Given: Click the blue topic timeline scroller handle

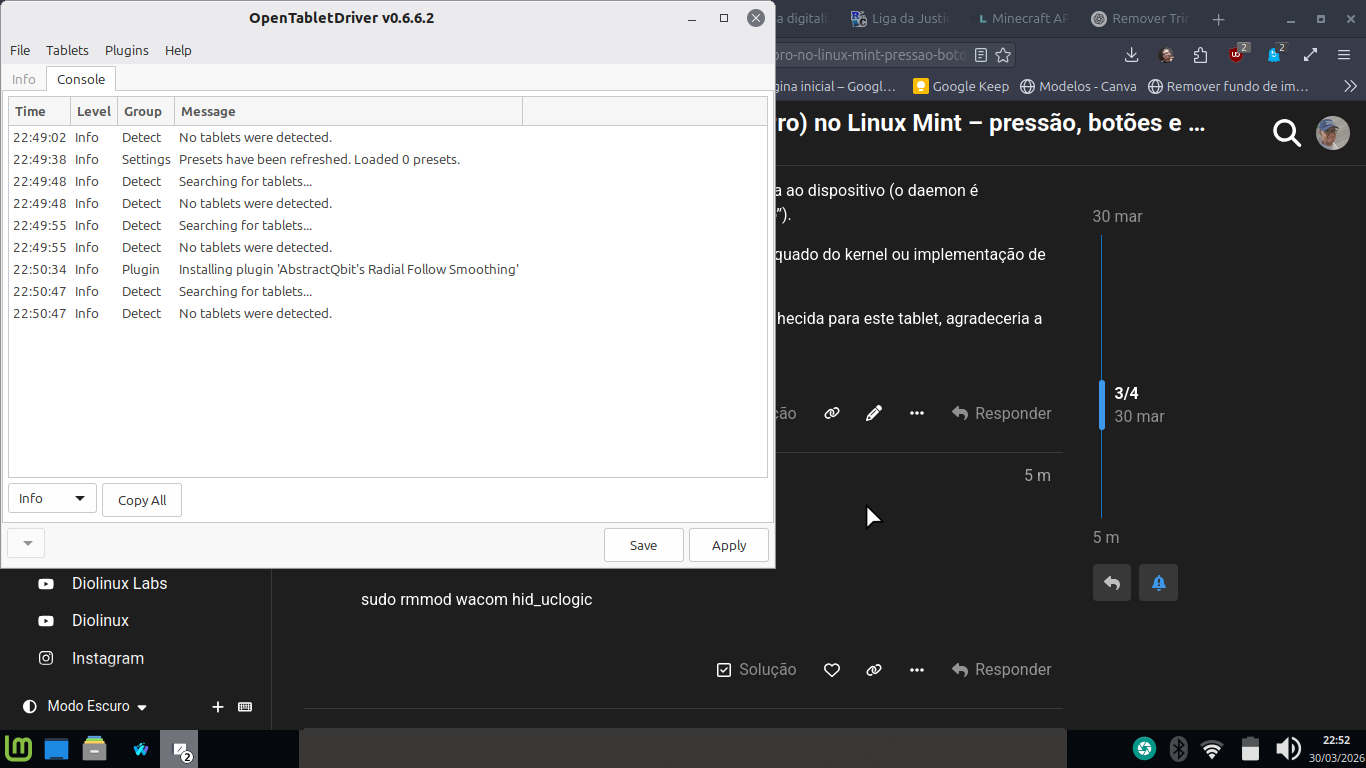Looking at the screenshot, I should tap(1102, 404).
